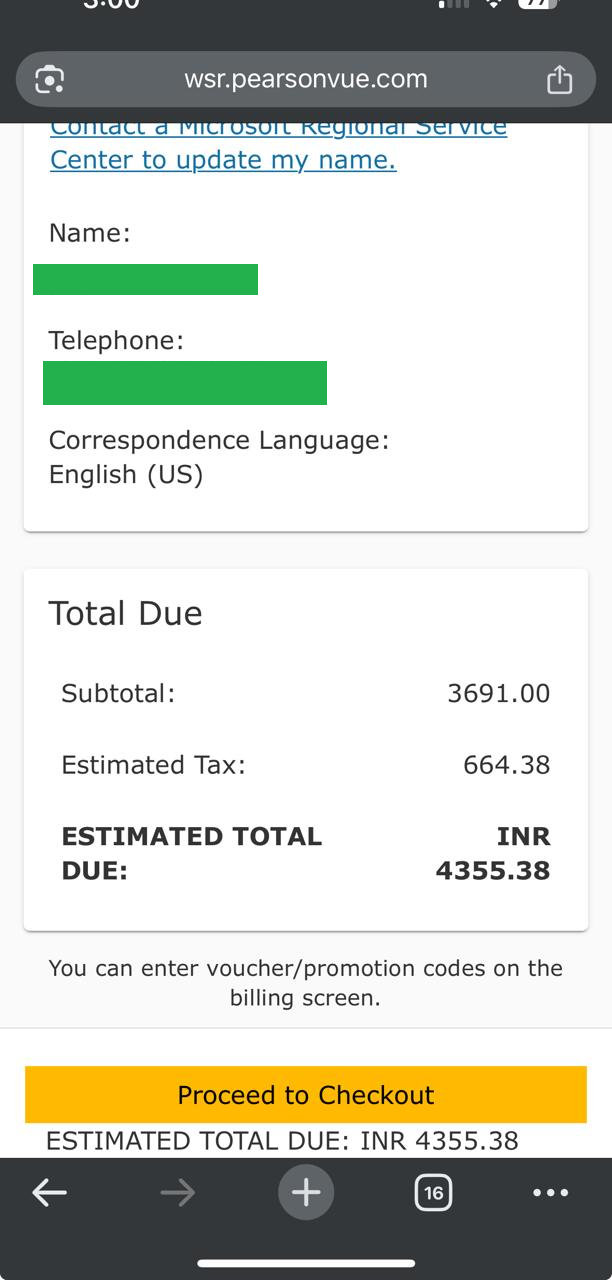Tap the Total Due heading

(125, 613)
